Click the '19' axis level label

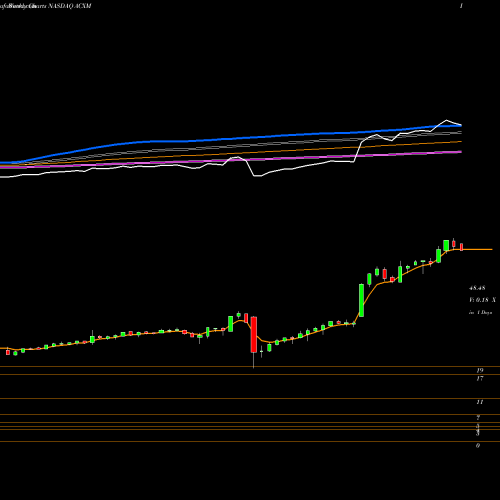coord(480,370)
